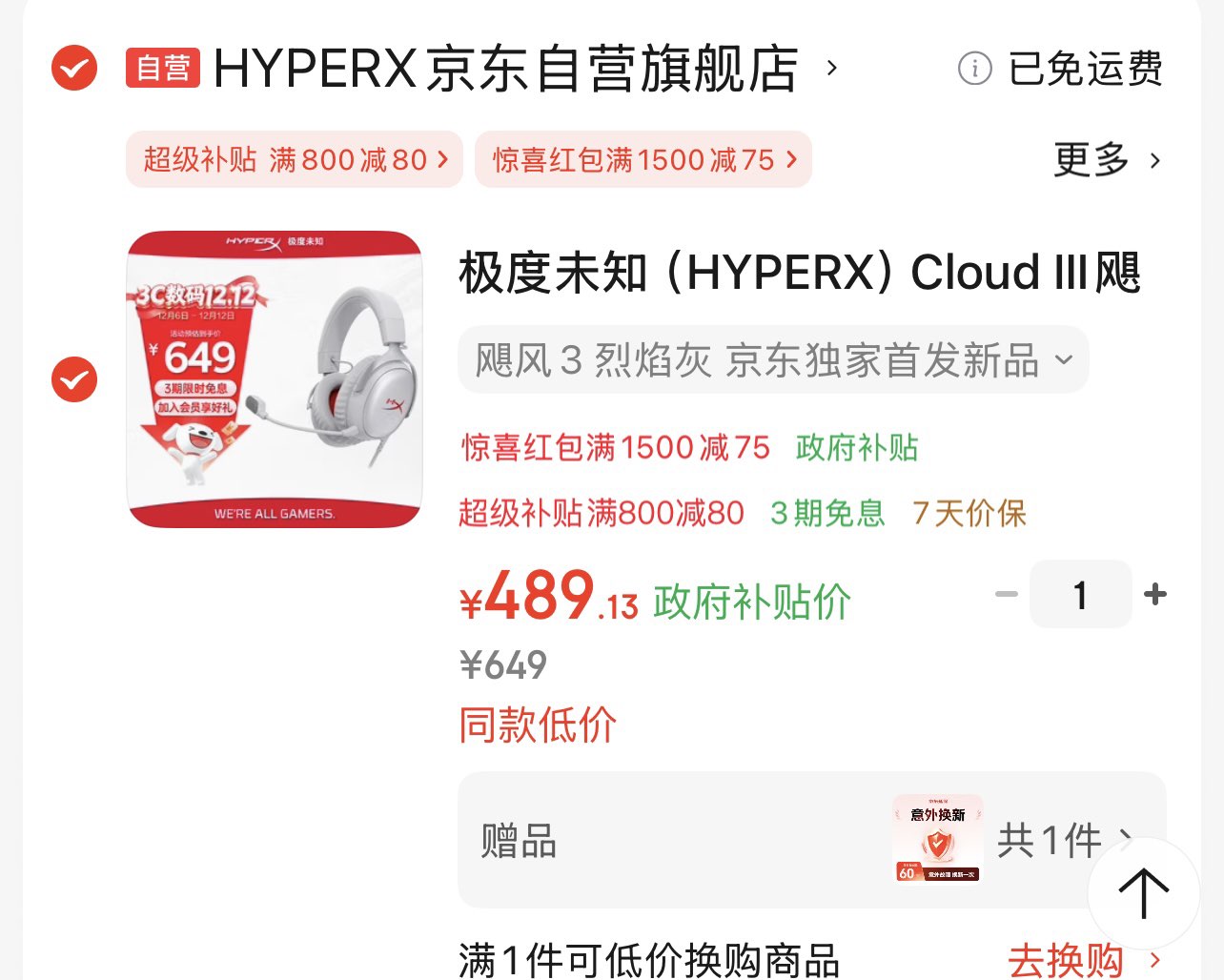Expand 更多 coupon options

1107,159
